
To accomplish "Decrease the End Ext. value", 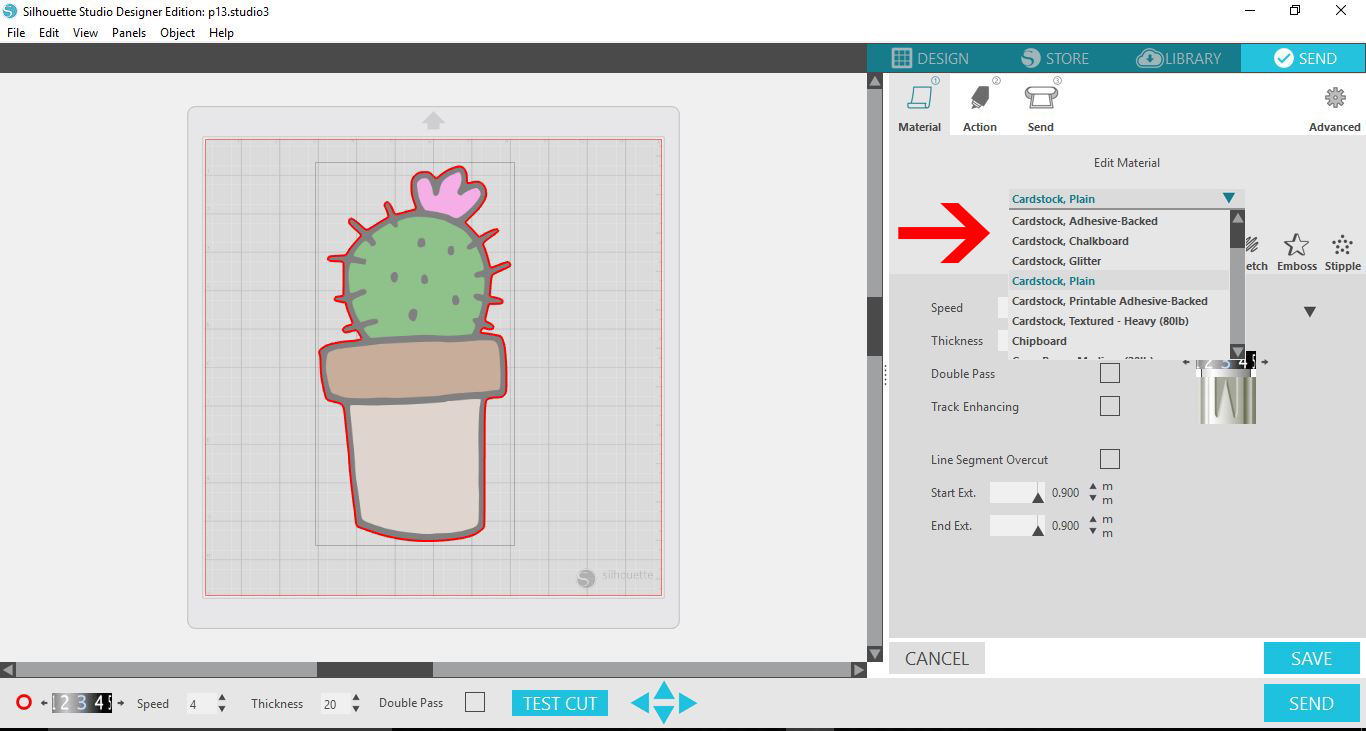I will [1093, 531].
